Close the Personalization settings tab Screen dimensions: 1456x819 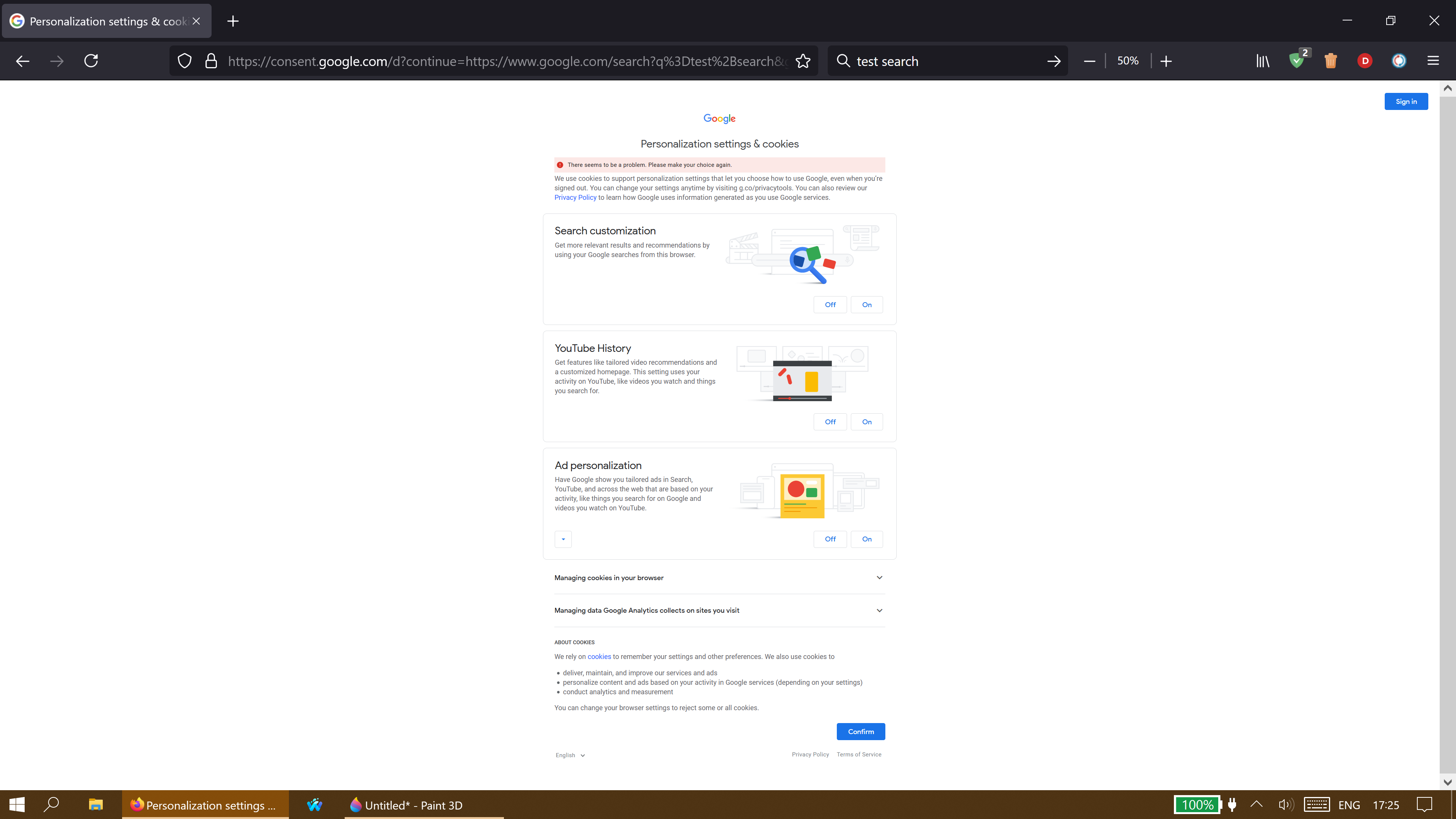196,22
